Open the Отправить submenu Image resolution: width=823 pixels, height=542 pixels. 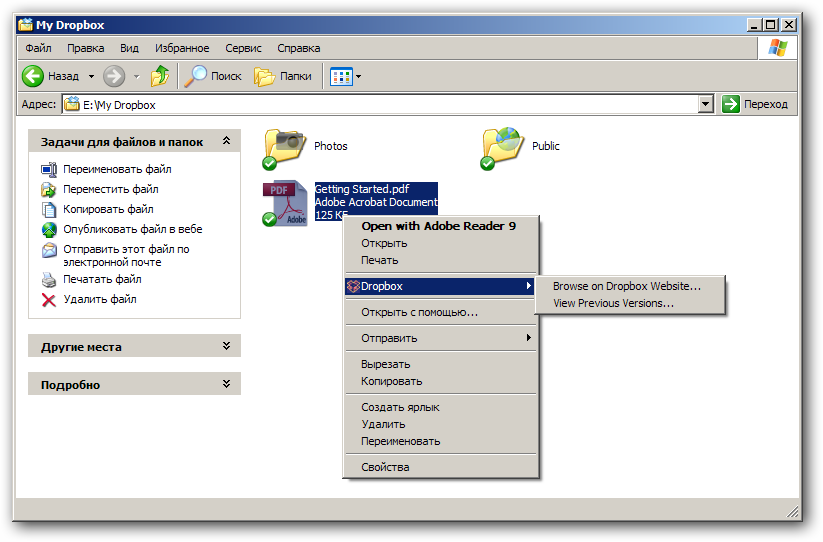[440, 338]
